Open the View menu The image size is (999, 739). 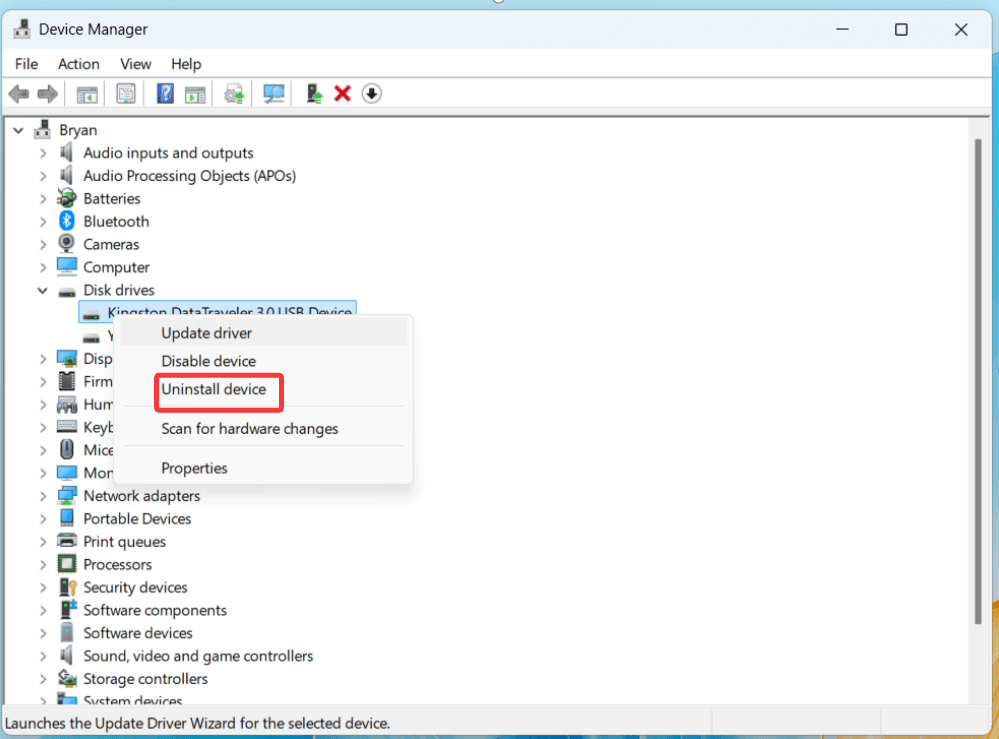coord(135,63)
